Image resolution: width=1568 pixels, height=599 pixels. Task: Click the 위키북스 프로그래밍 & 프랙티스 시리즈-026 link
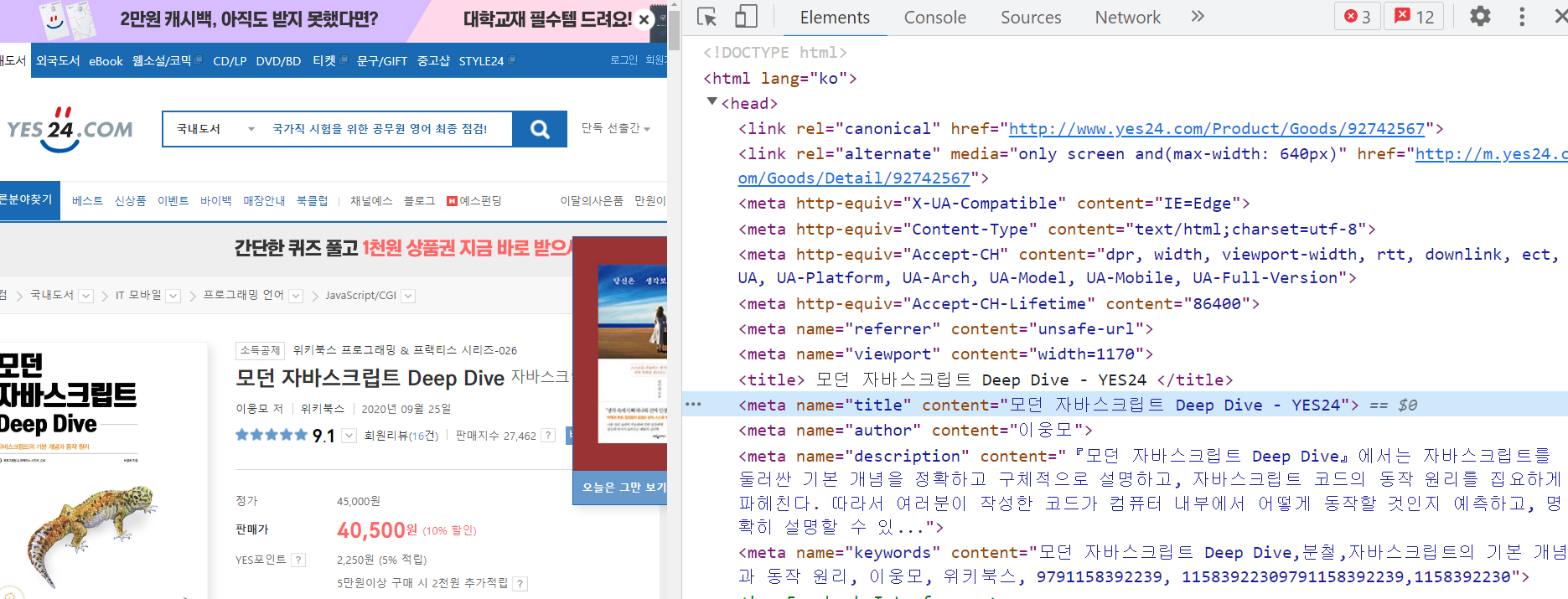point(405,350)
